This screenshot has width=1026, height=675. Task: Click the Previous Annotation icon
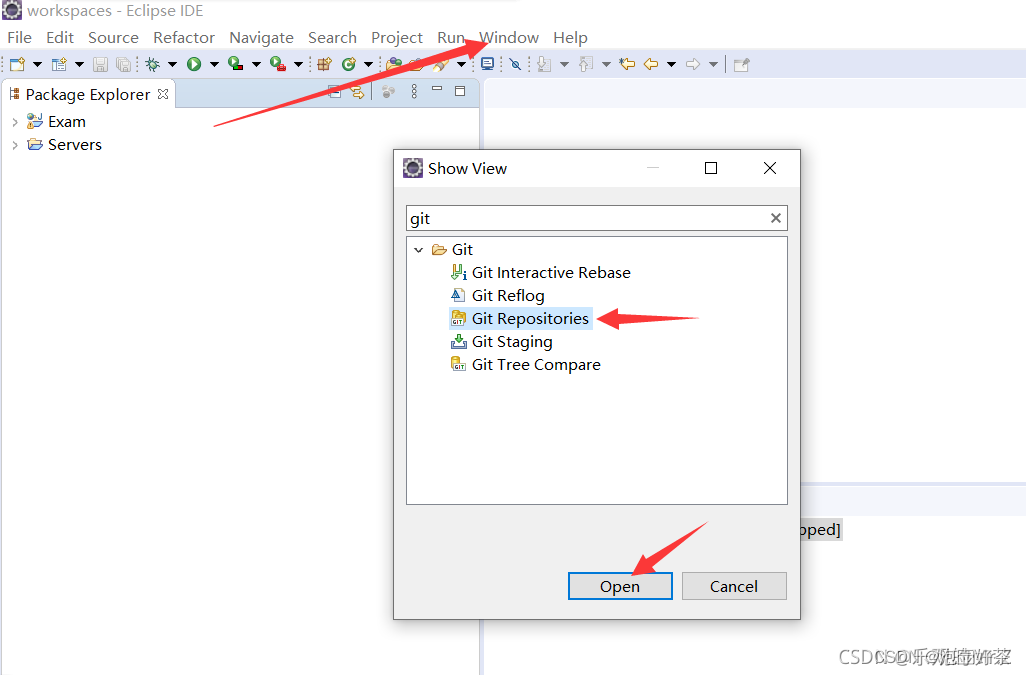(x=586, y=64)
